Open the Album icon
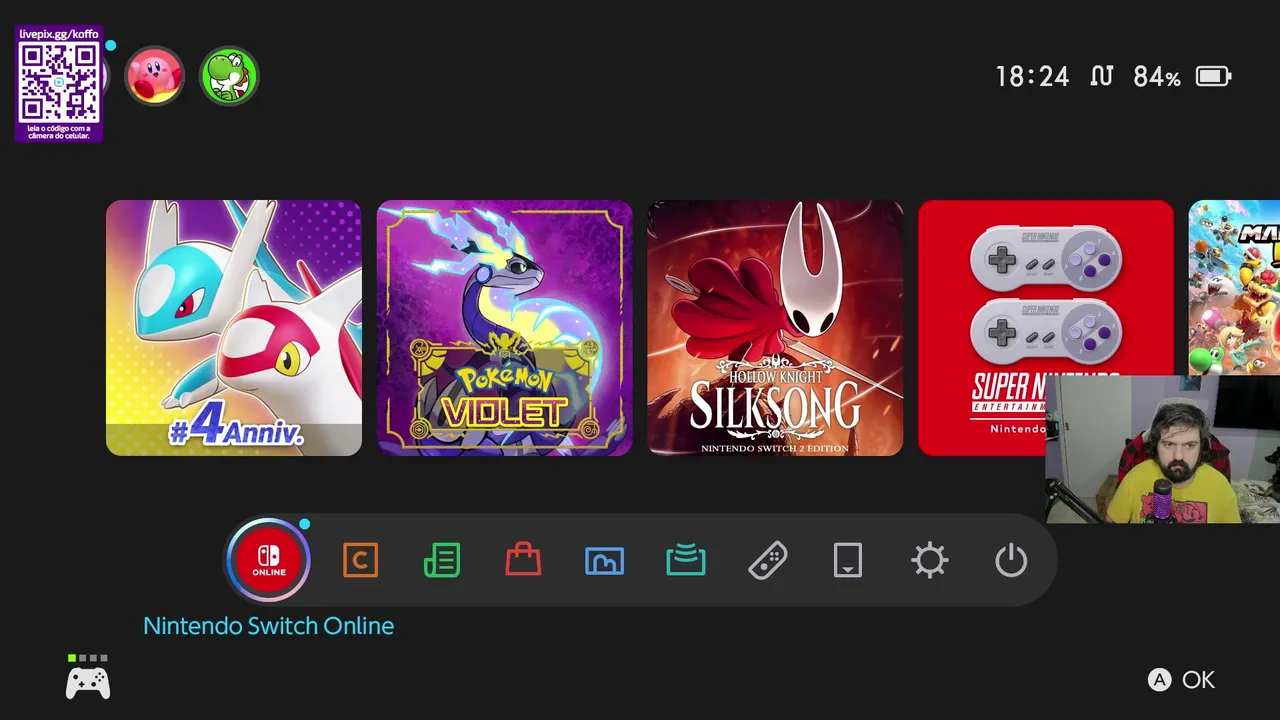Image resolution: width=1280 pixels, height=720 pixels. [604, 561]
